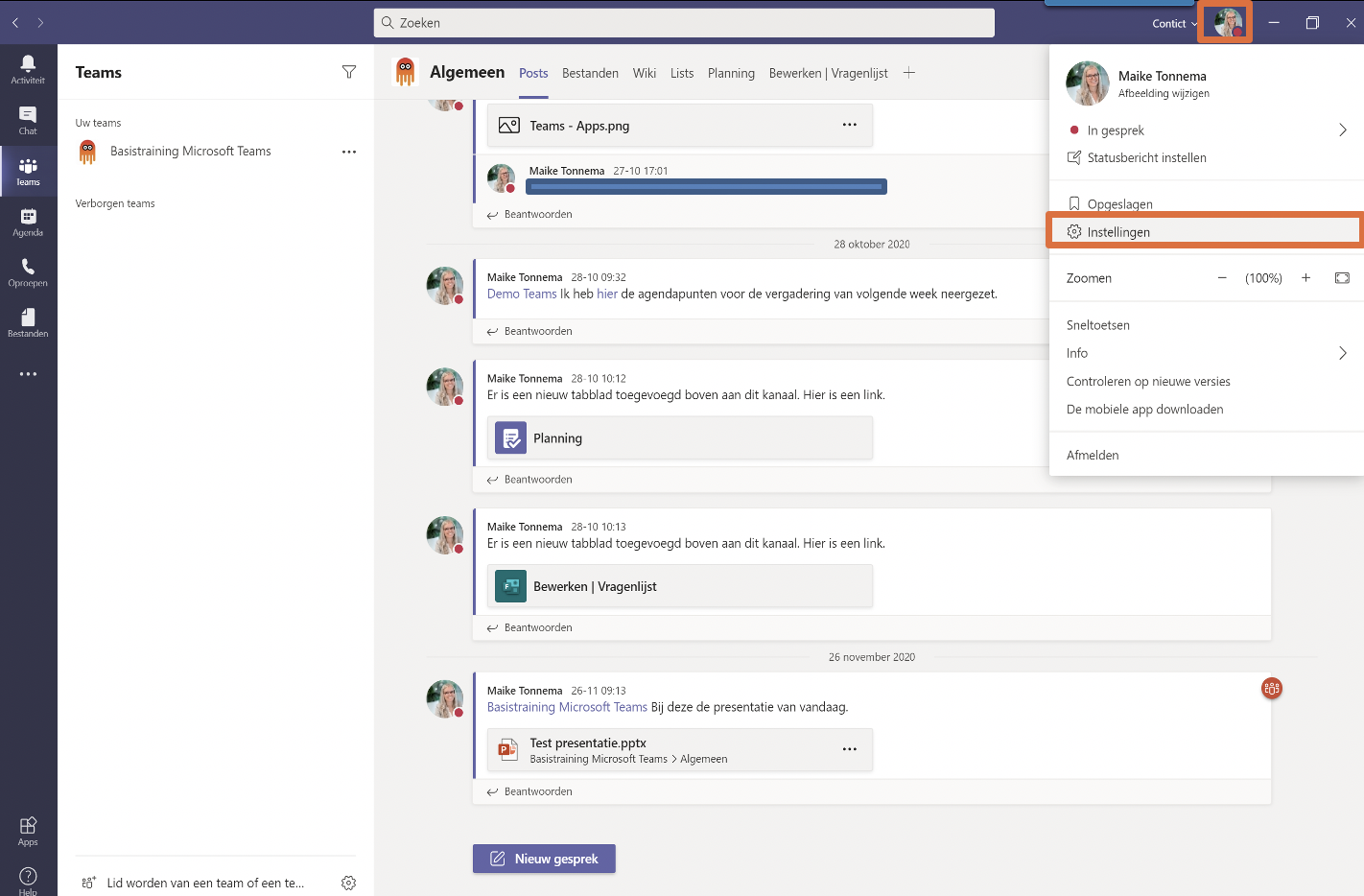This screenshot has width=1364, height=896.
Task: Open the Teams - Apps.png attachment
Action: (680, 126)
